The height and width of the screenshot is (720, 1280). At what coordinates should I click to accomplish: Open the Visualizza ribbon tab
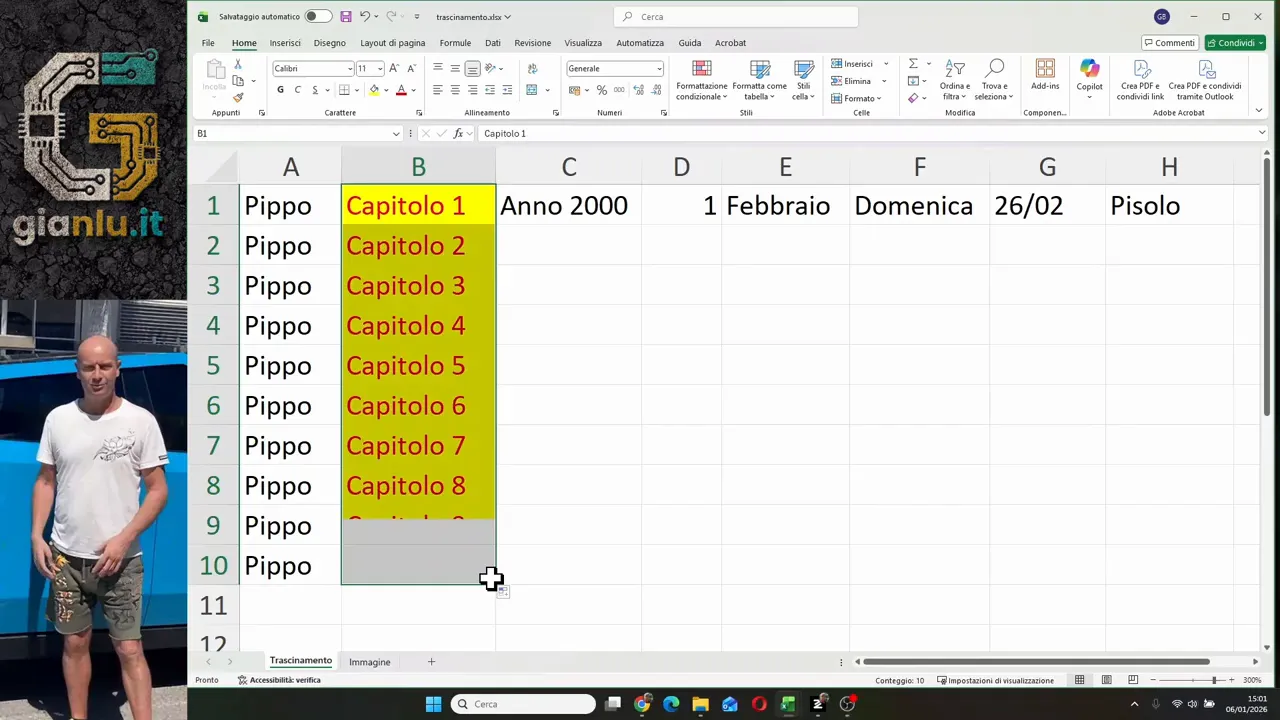pyautogui.click(x=583, y=43)
